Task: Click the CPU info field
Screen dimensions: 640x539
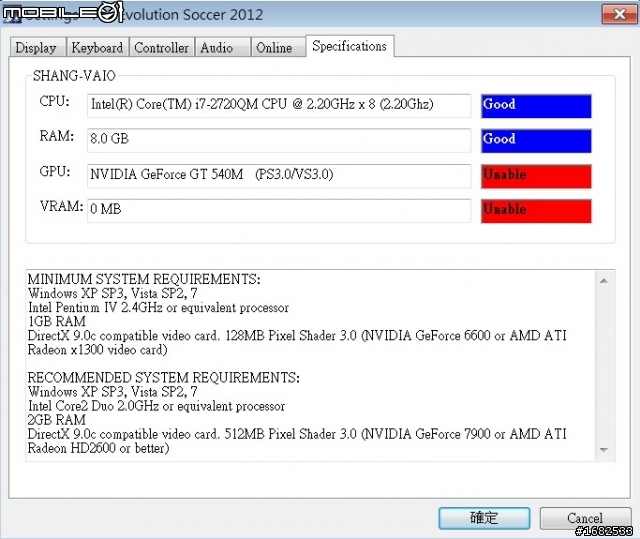Action: [279, 106]
